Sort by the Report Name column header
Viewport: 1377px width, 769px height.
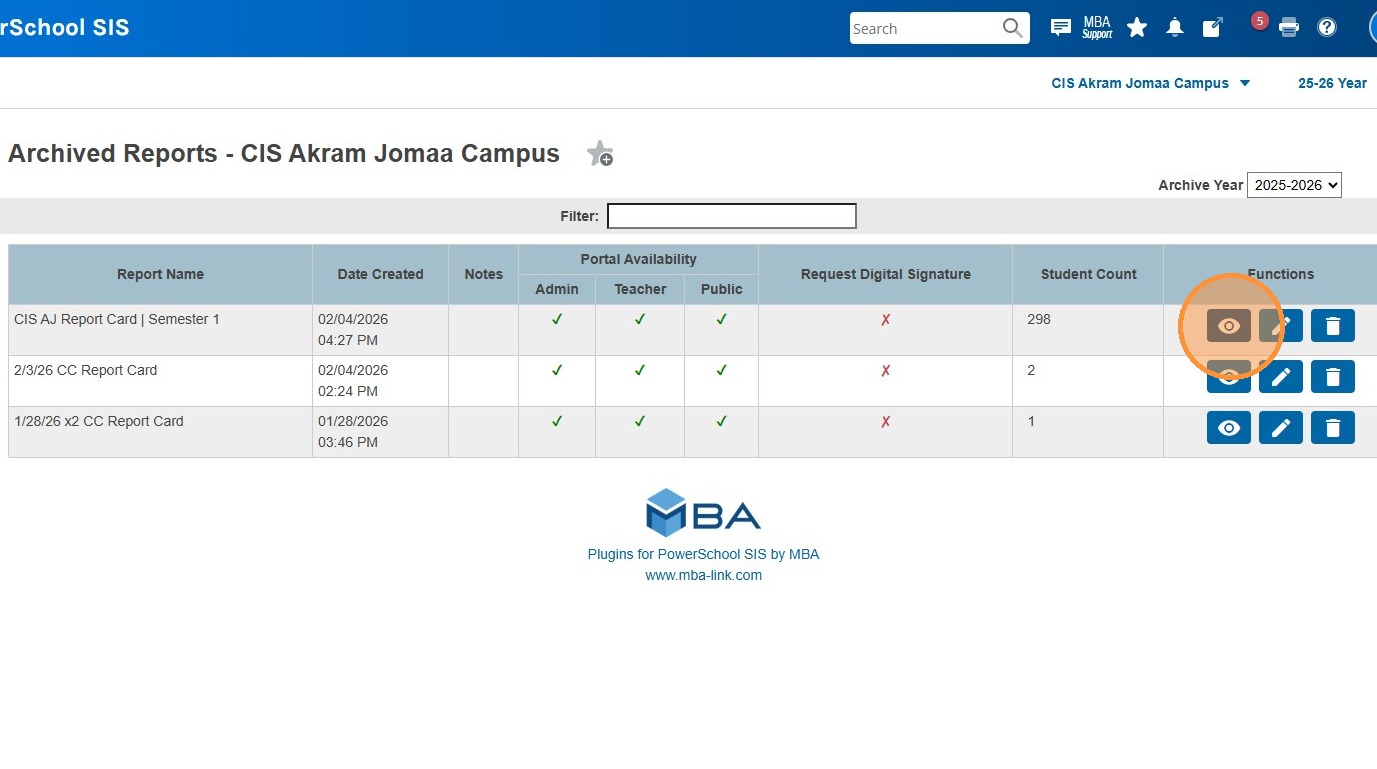tap(160, 274)
